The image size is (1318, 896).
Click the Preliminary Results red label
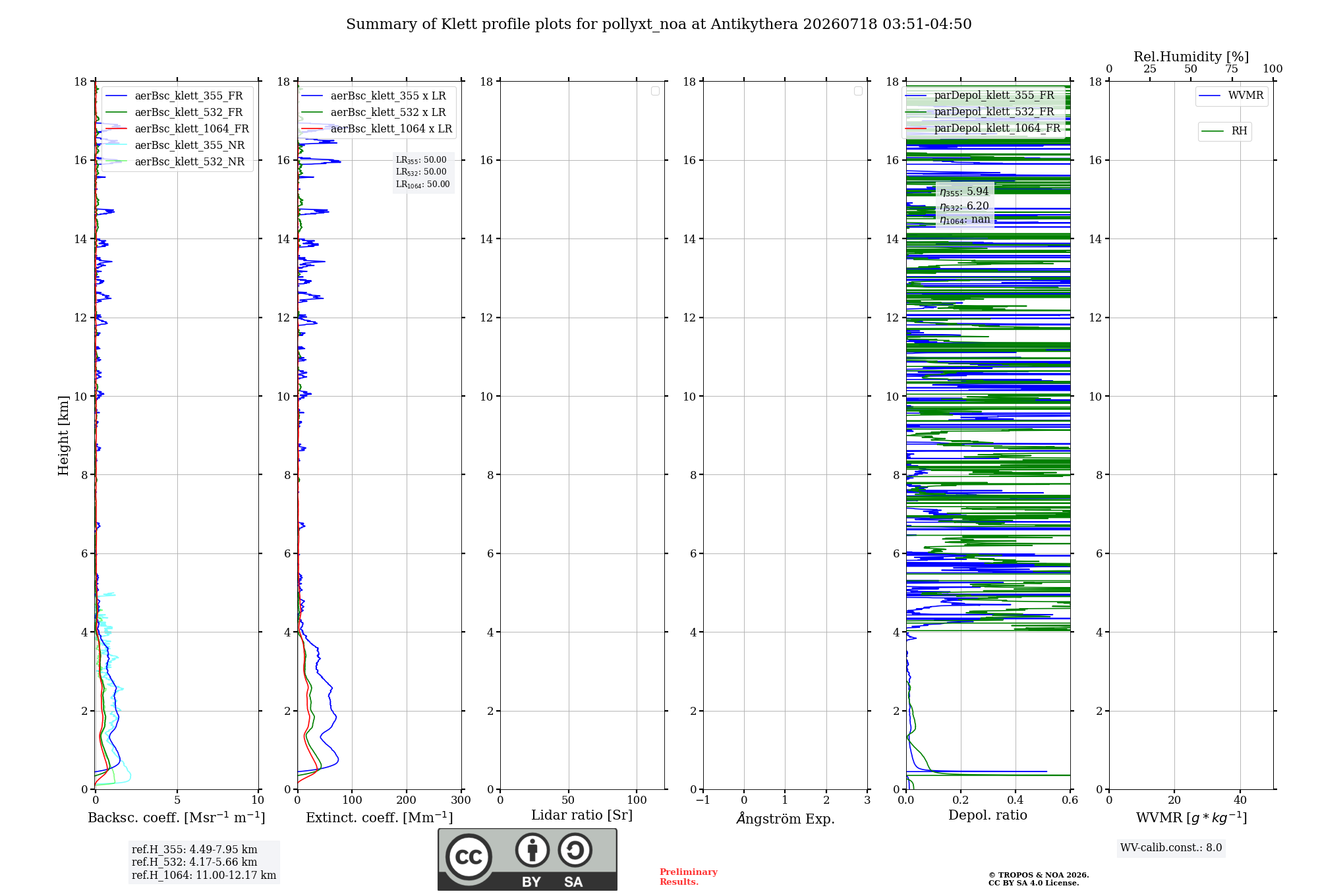pos(689,877)
